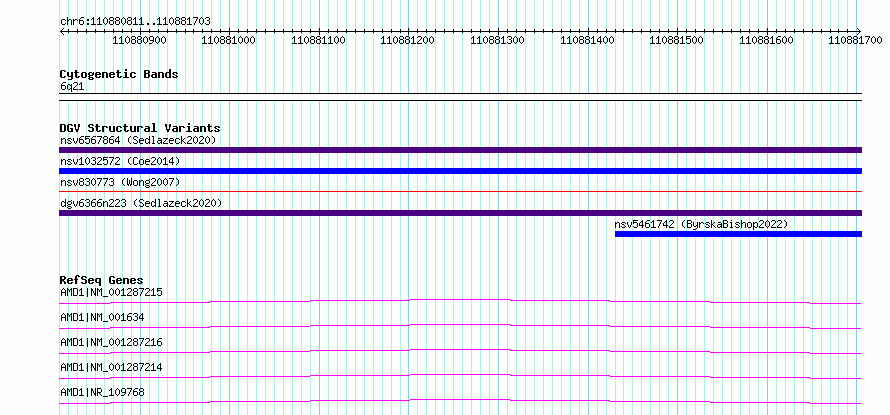Select the AMD1|NM_001287214 magenta transcript line
The width and height of the screenshot is (890, 415).
pyautogui.click(x=460, y=376)
